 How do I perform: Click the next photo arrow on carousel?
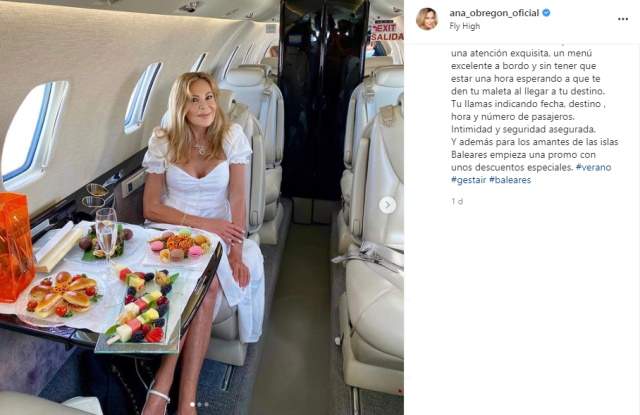(x=387, y=205)
